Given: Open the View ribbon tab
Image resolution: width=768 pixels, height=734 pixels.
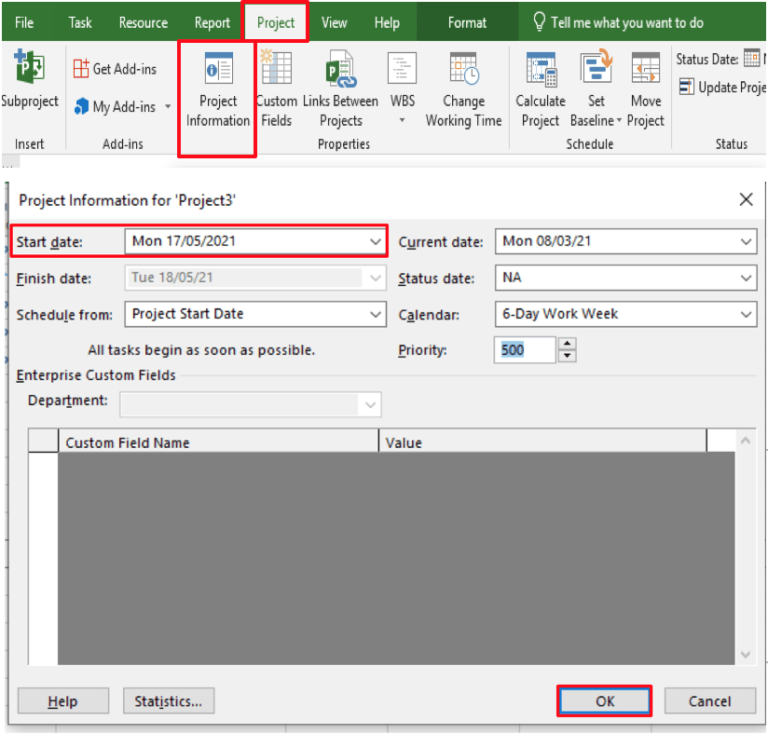Looking at the screenshot, I should [334, 22].
